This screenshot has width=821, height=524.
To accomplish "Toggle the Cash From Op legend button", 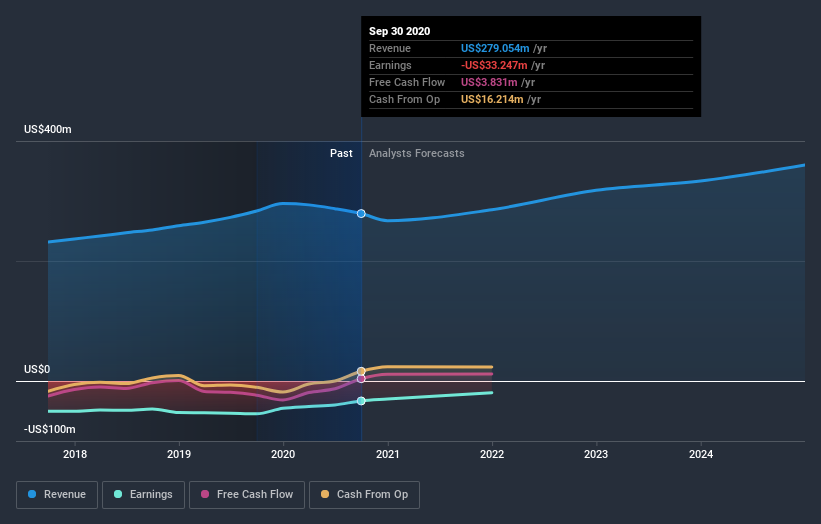I will [364, 495].
